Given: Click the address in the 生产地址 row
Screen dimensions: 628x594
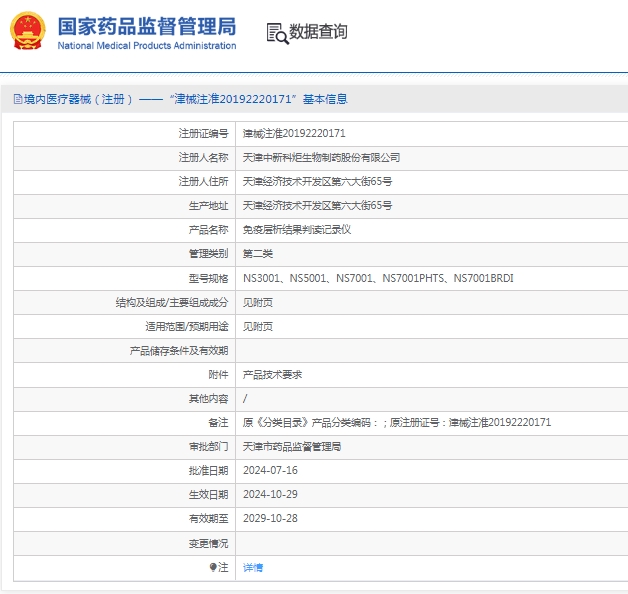Looking at the screenshot, I should point(317,205).
